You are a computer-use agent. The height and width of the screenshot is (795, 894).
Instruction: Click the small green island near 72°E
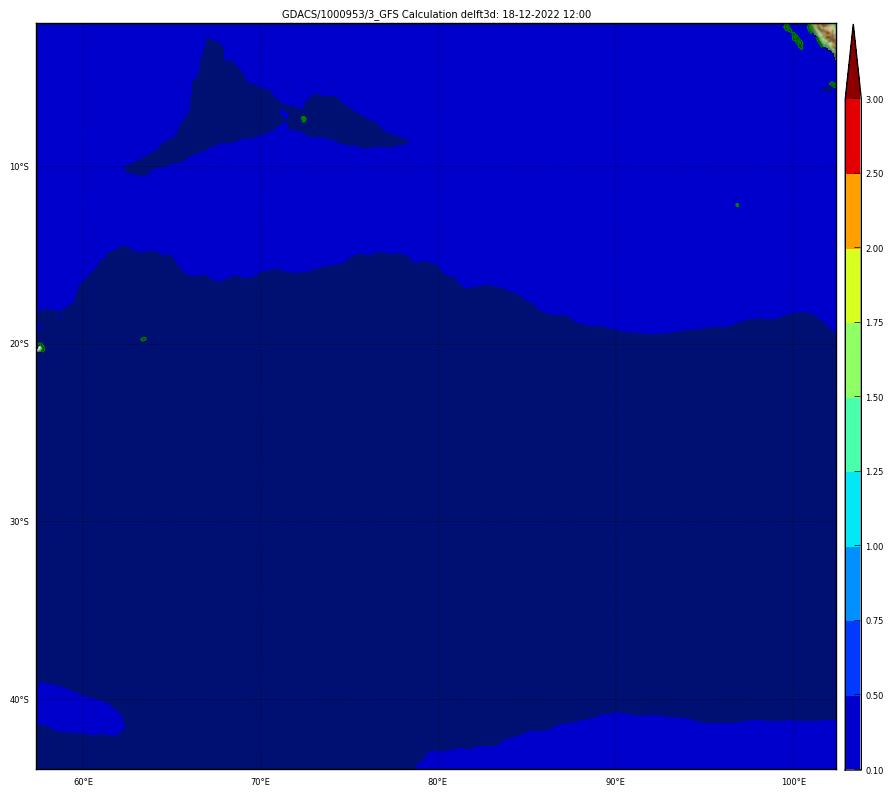click(x=303, y=119)
